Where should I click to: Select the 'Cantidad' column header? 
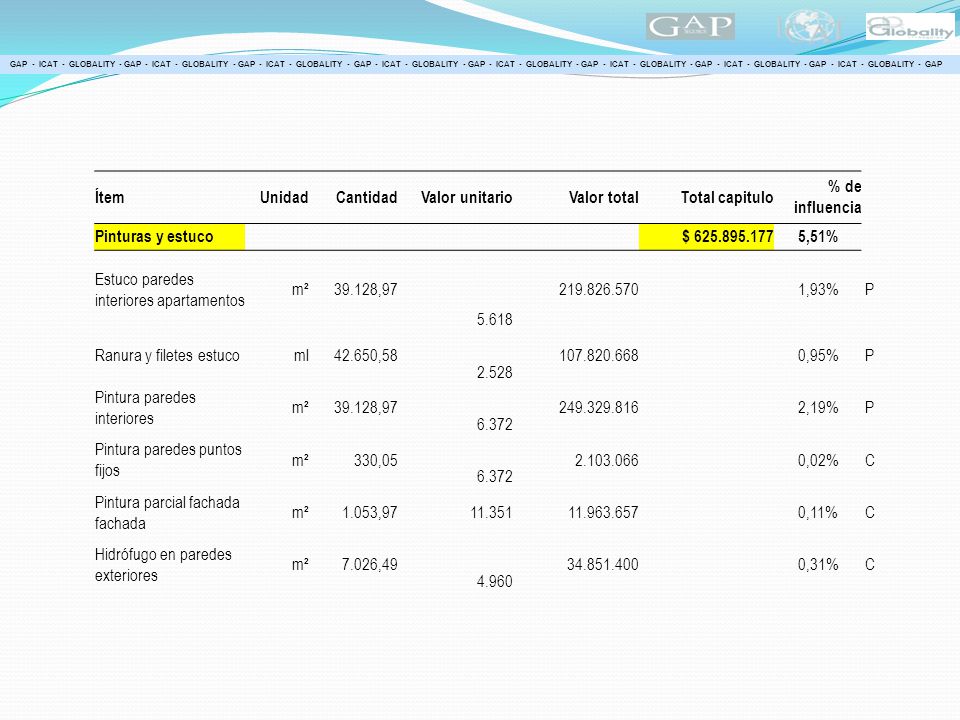point(366,198)
